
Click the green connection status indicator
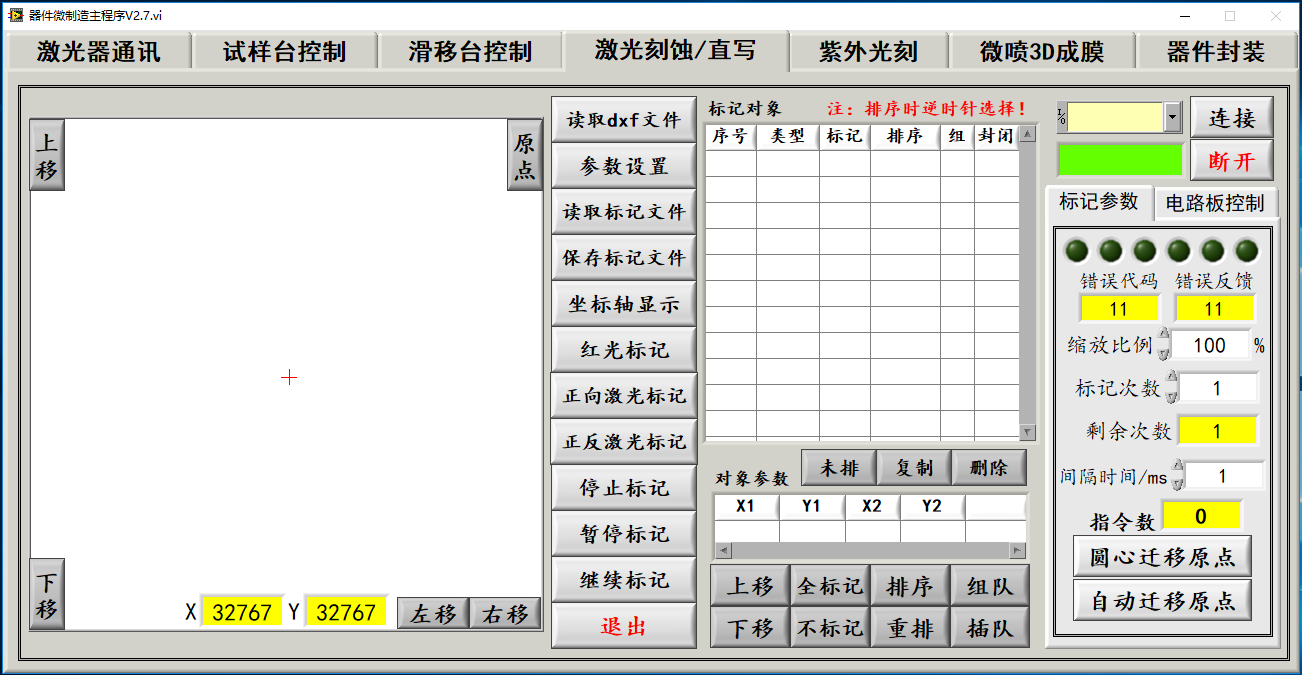pyautogui.click(x=1120, y=160)
